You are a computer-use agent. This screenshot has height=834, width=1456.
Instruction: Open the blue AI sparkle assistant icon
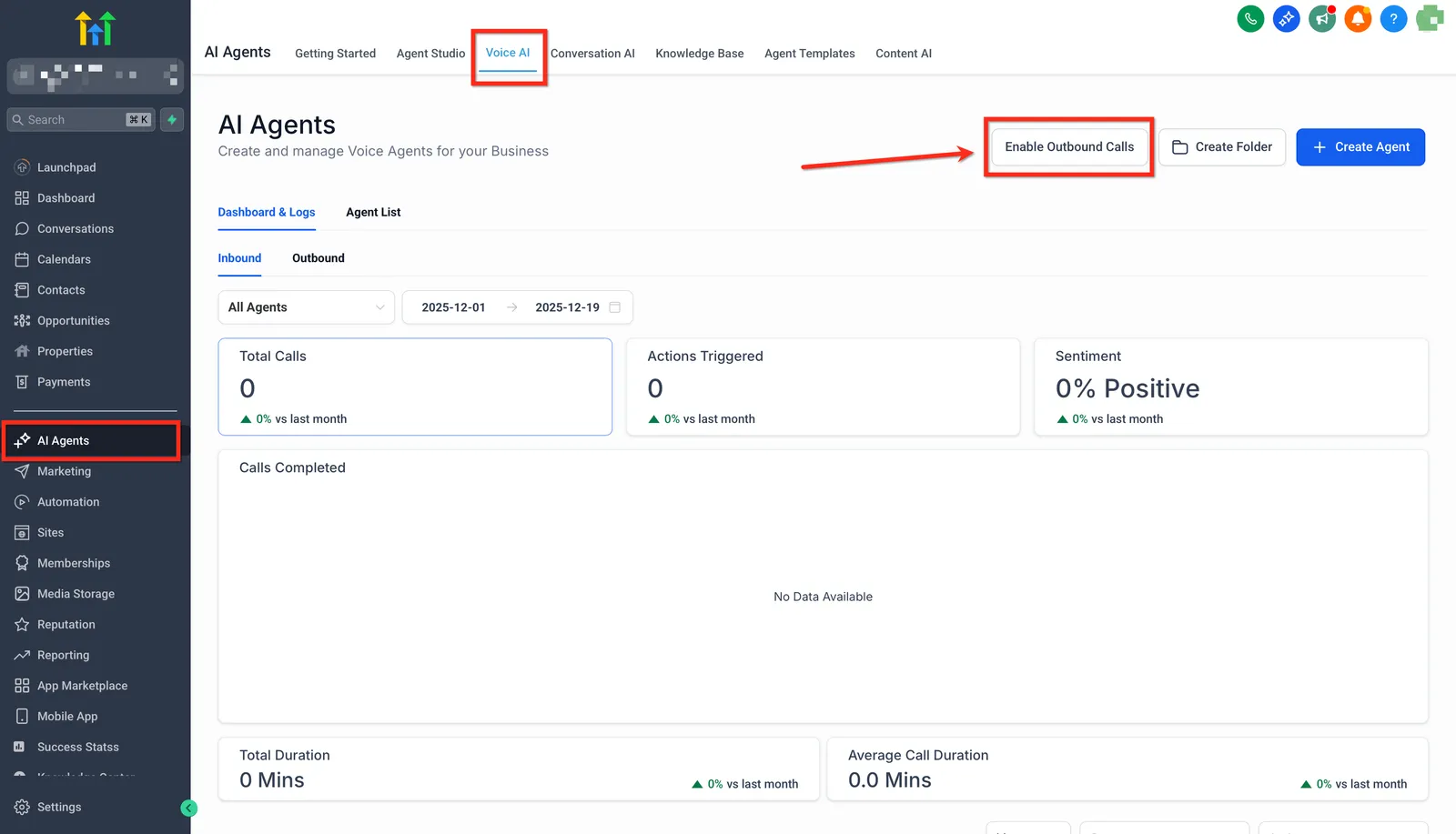coord(1286,18)
